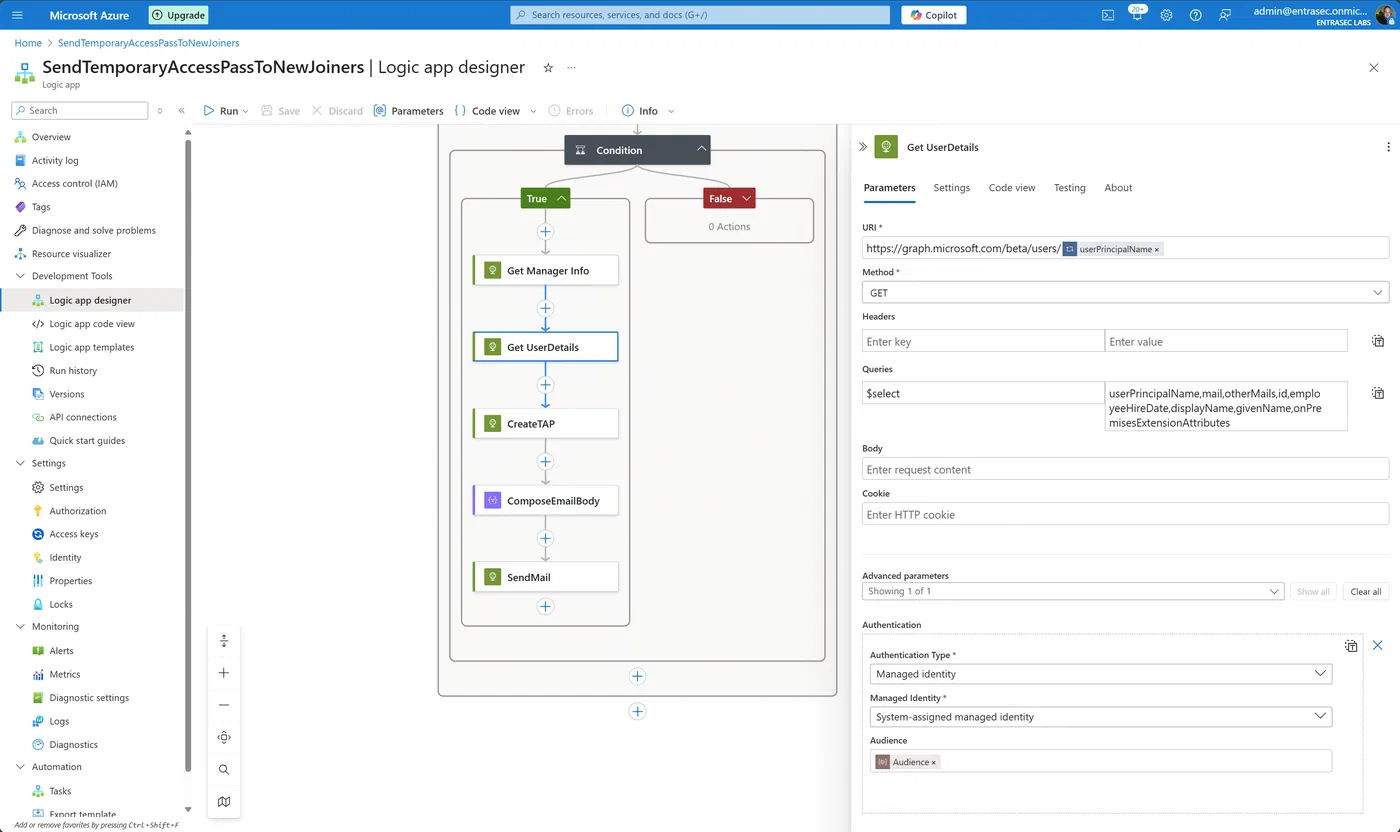Switch to the Settings tab
This screenshot has height=832, width=1400.
click(x=951, y=188)
